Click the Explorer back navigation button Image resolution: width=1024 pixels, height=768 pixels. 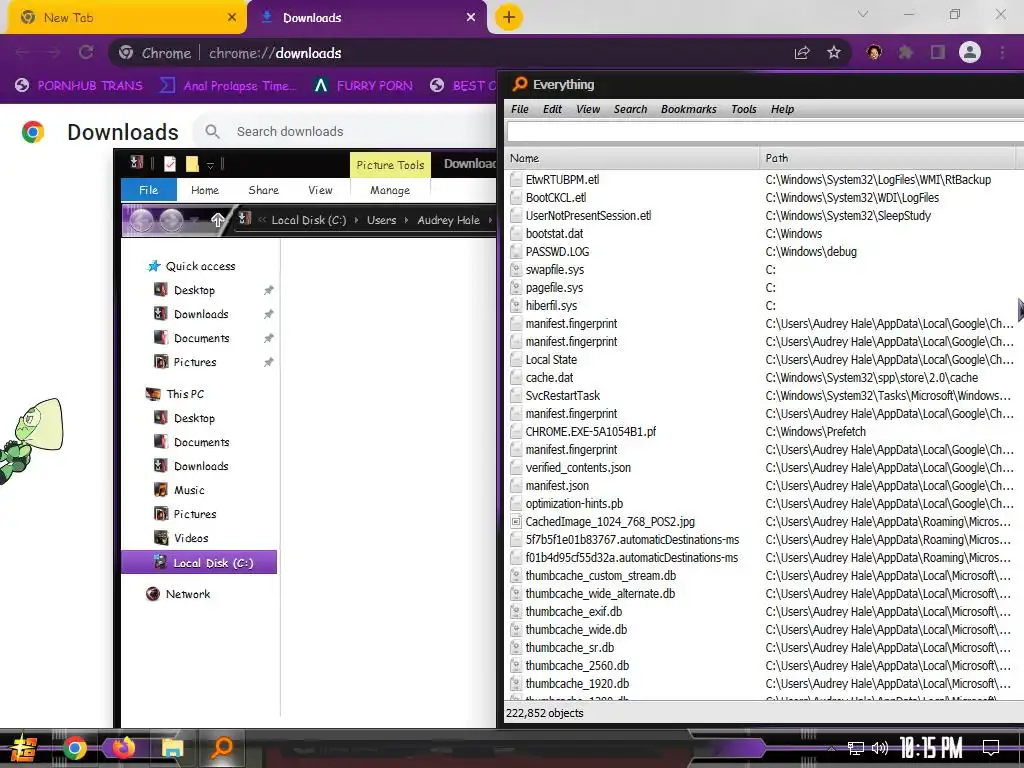click(x=142, y=221)
